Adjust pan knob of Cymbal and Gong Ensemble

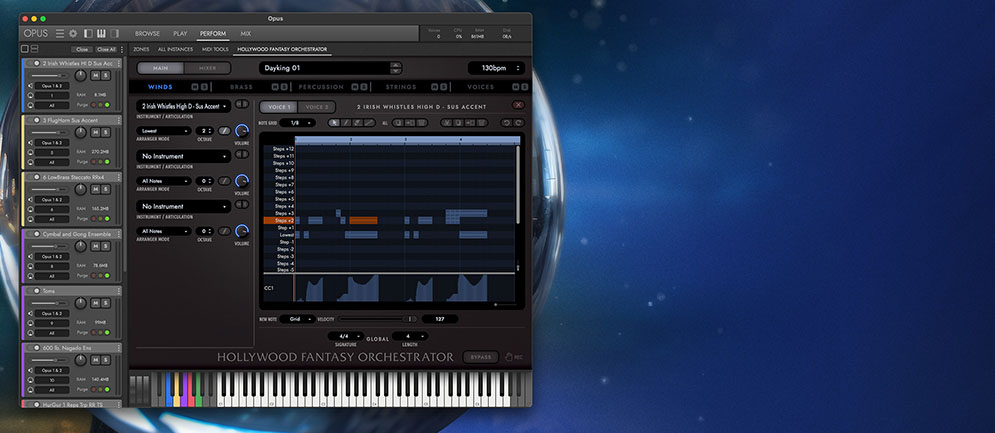(x=80, y=246)
